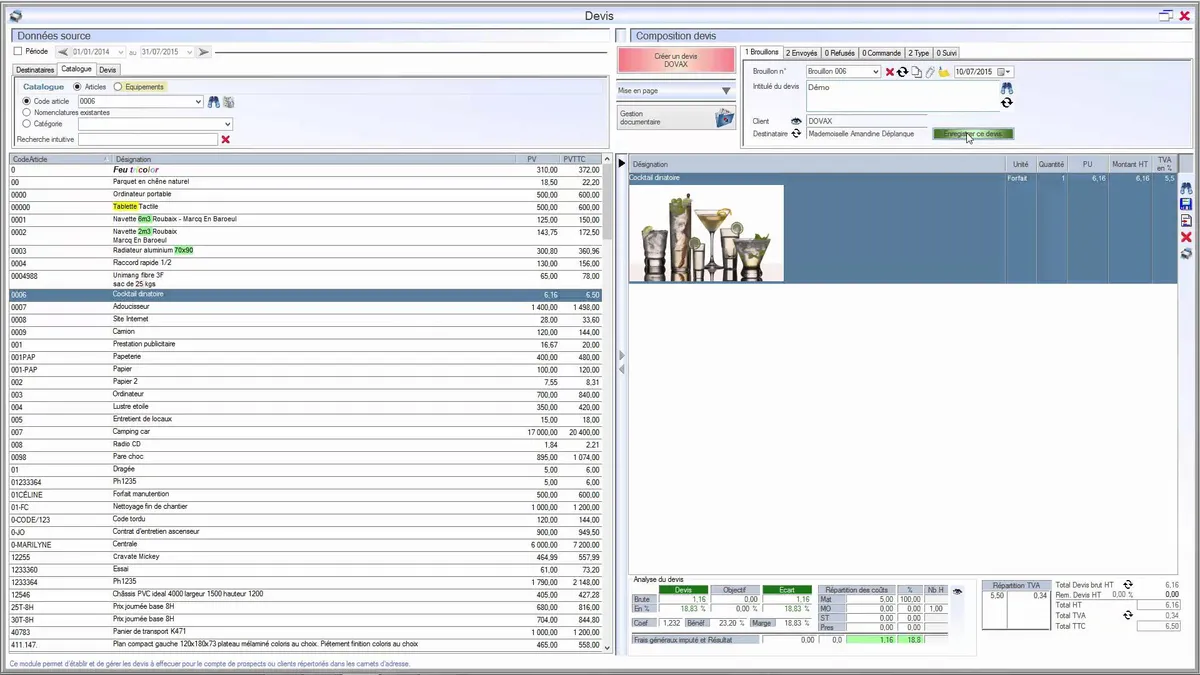Click the Intitulé du devis text box containing Démo

(x=901, y=96)
